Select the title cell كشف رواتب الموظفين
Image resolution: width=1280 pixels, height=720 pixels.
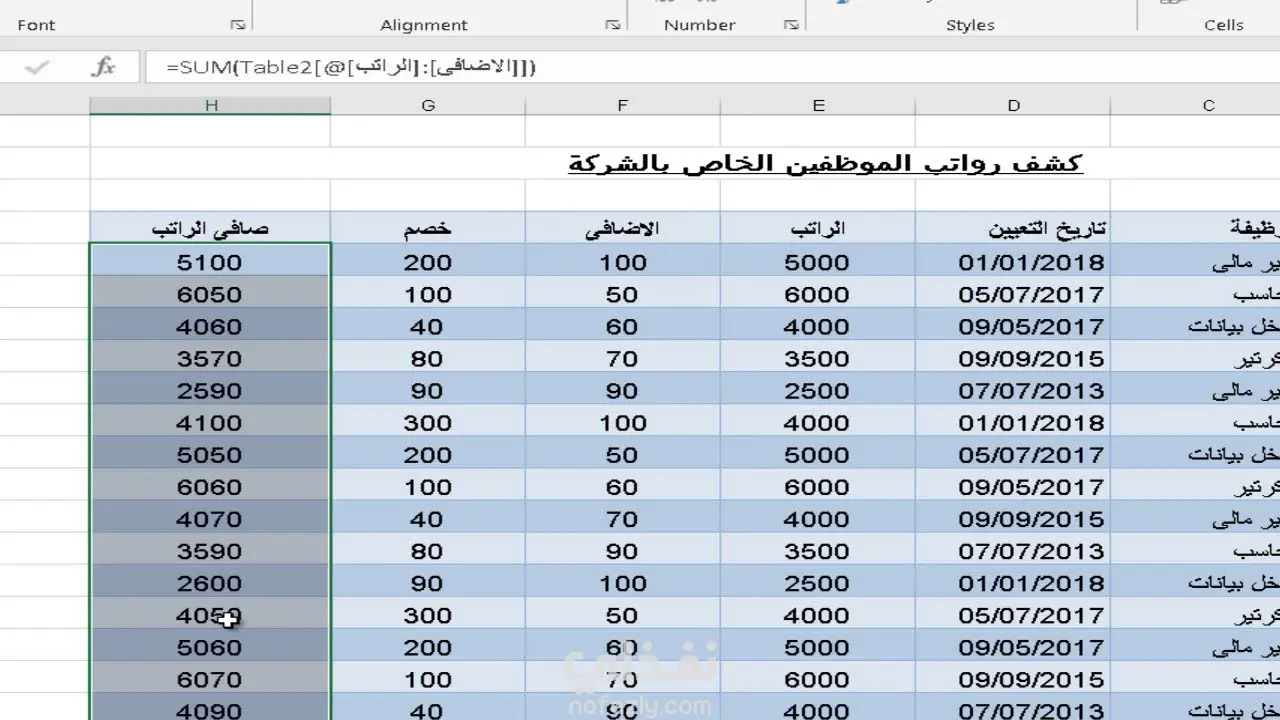(x=825, y=163)
